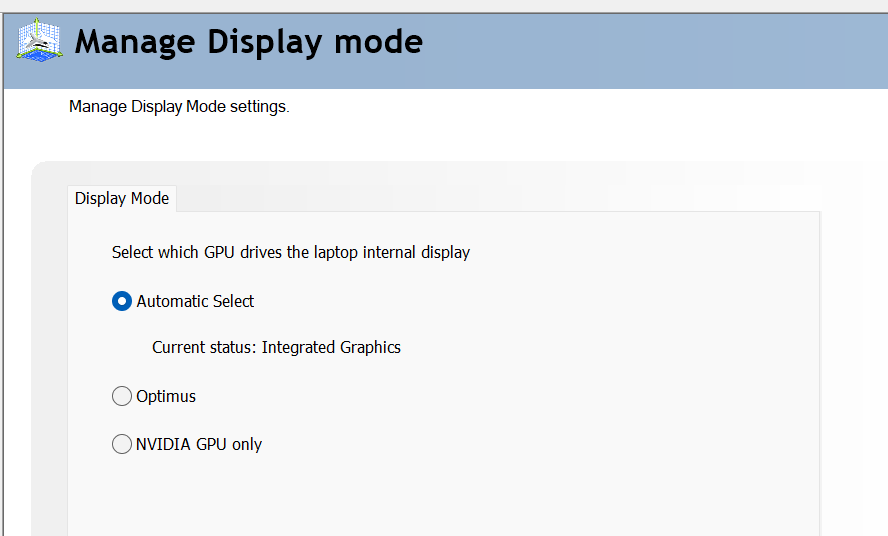Click the 'Manage Display mode' page title

(249, 42)
